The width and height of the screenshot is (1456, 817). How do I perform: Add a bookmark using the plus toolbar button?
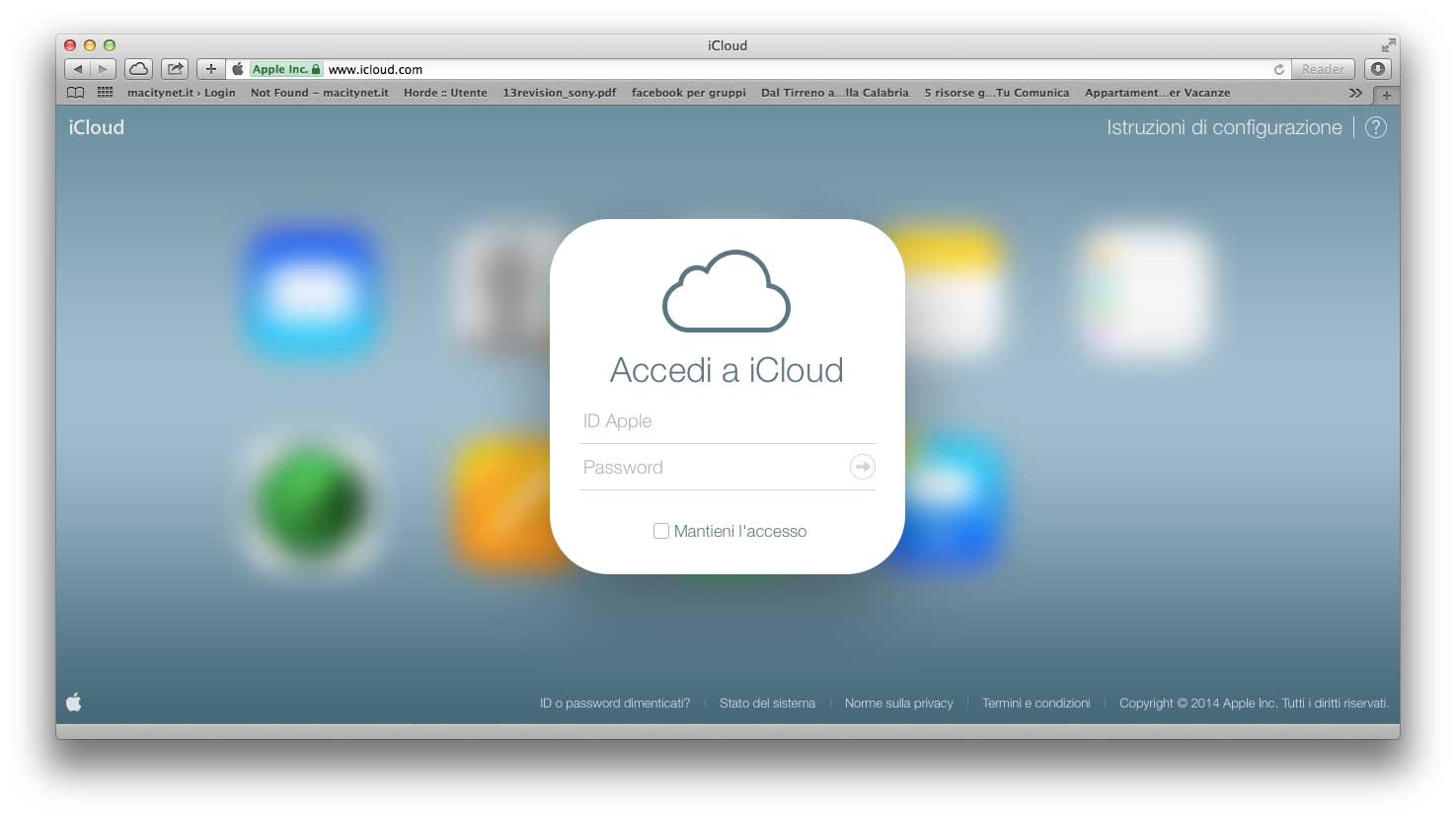click(210, 69)
